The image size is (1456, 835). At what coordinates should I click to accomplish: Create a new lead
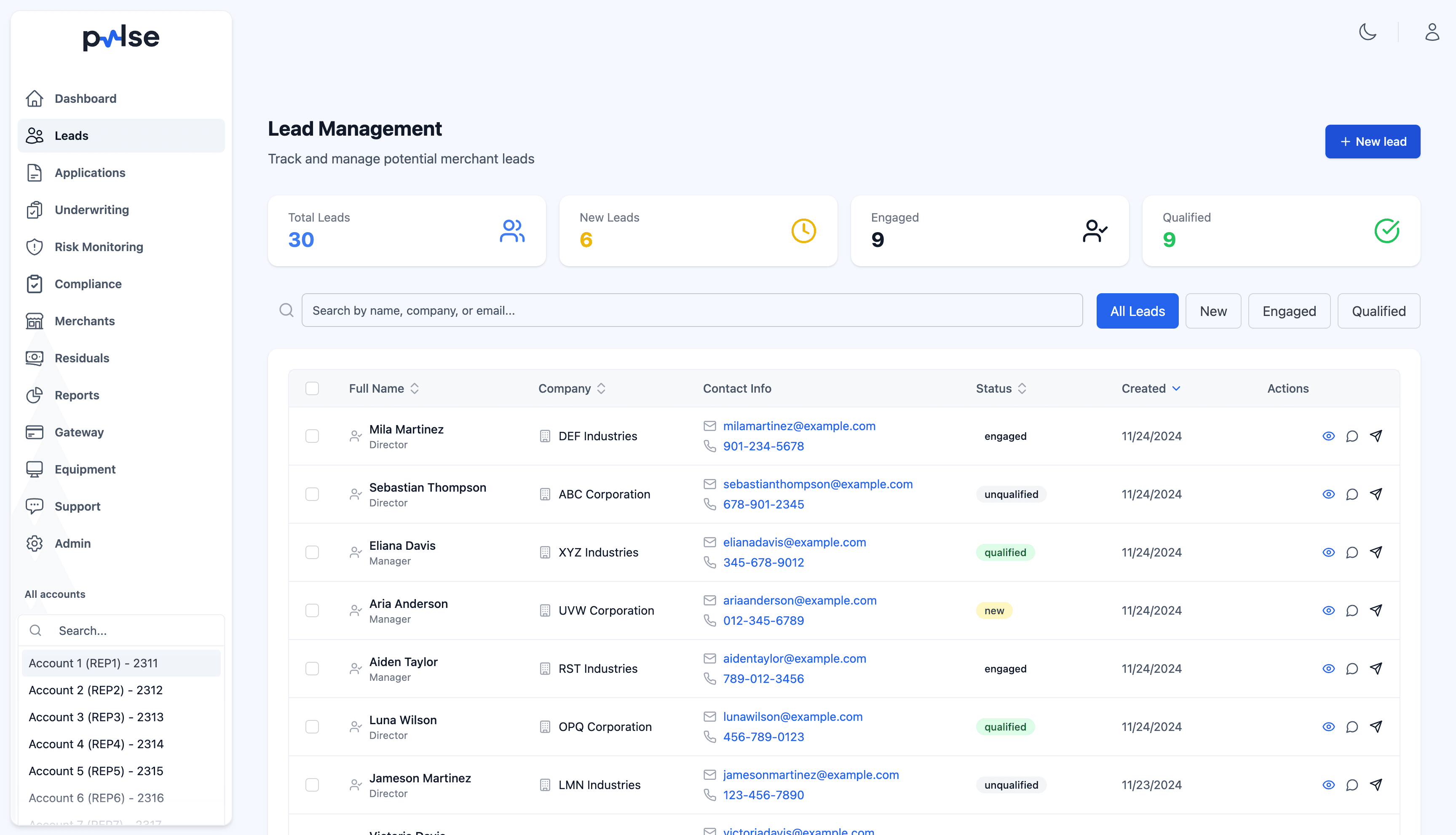pos(1372,141)
